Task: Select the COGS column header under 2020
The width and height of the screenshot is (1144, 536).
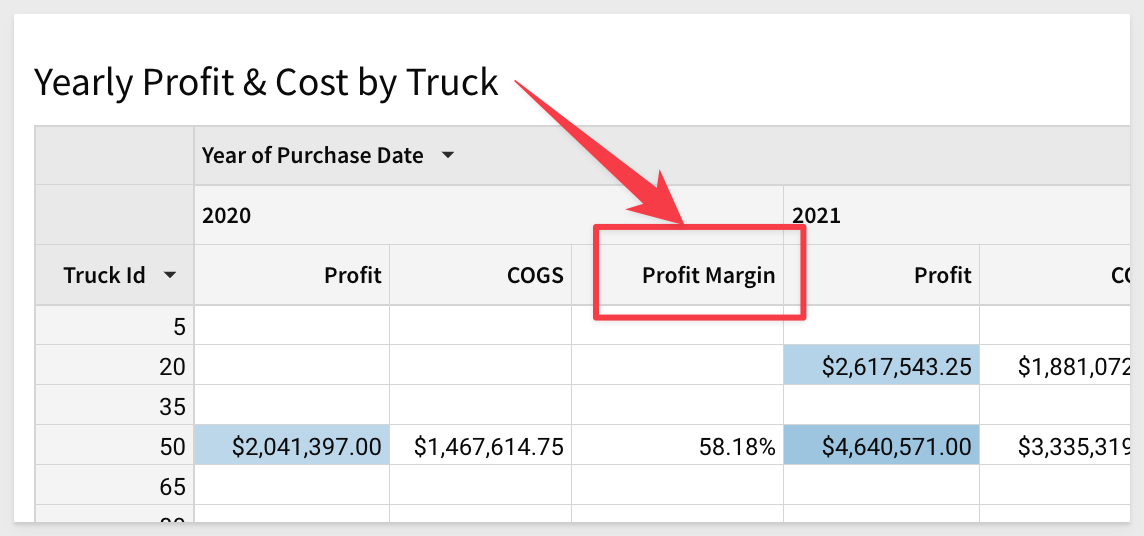Action: point(535,275)
